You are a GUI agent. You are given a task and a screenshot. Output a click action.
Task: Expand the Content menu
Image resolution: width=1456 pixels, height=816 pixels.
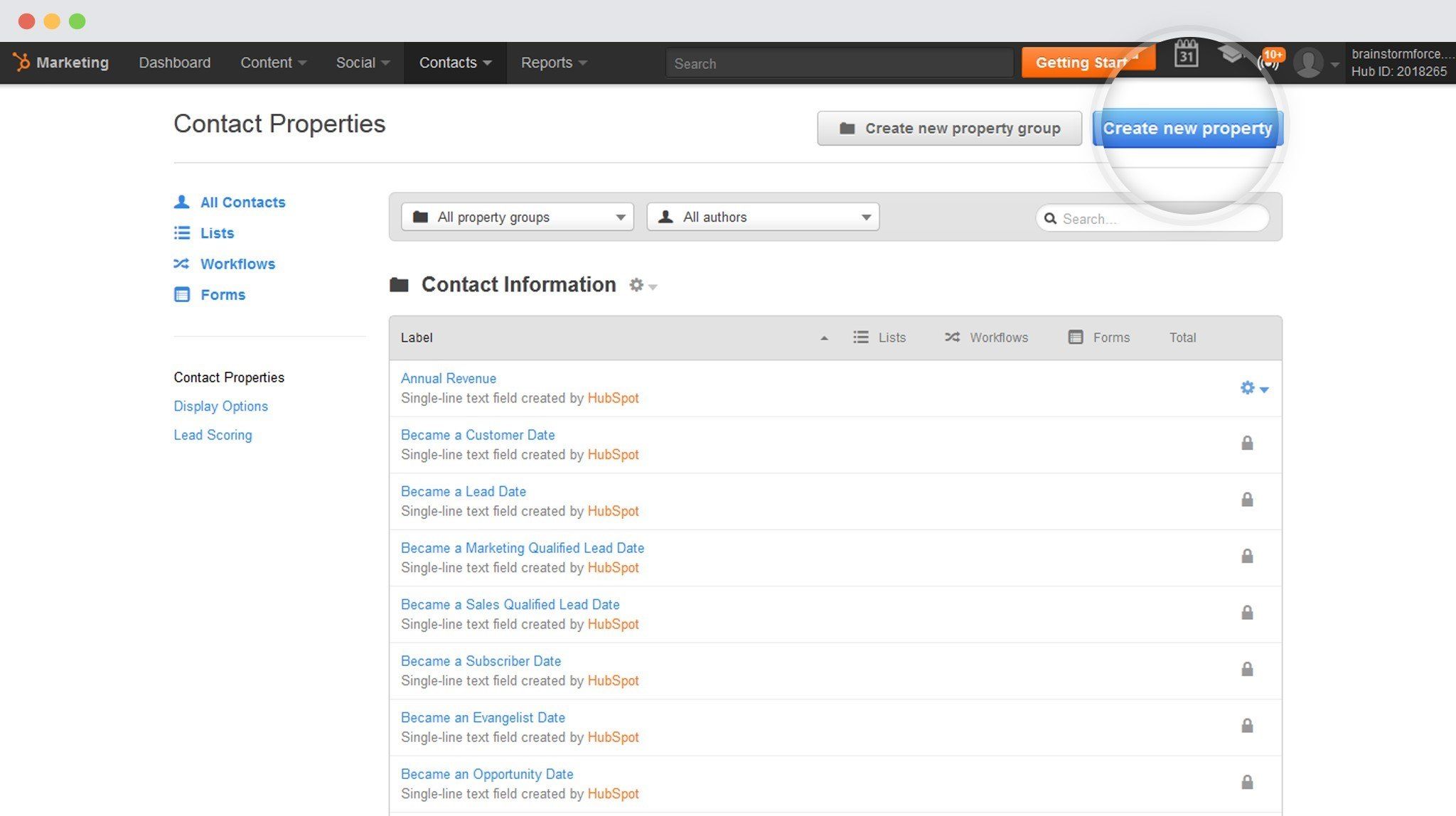[273, 63]
